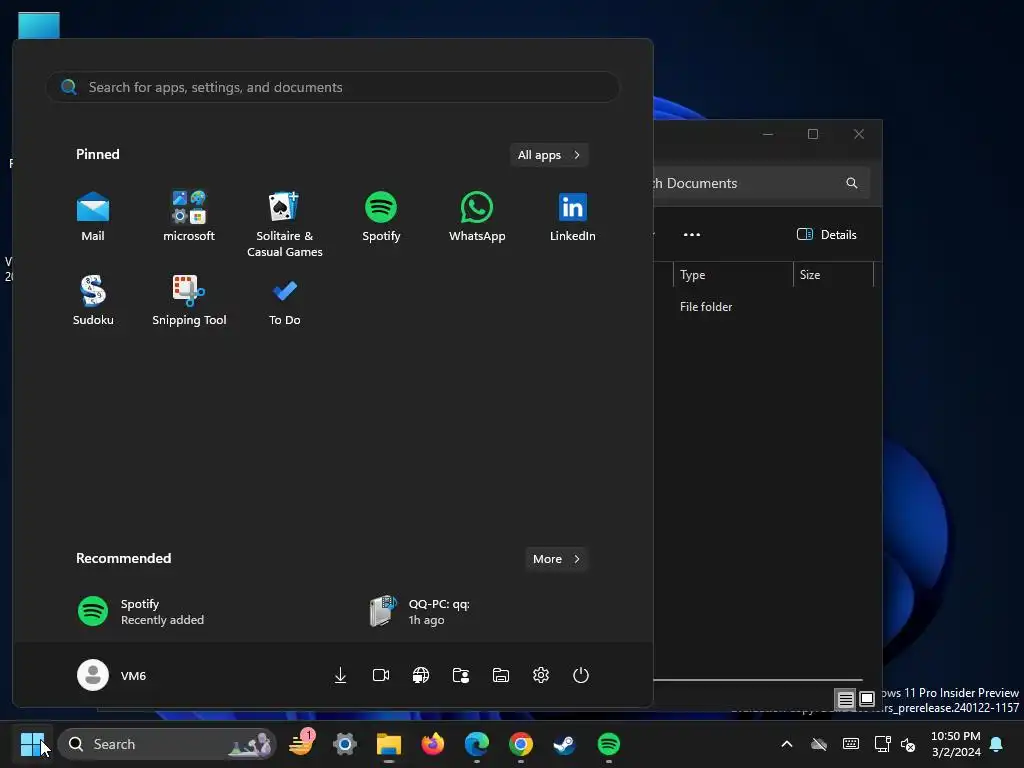Open the microsoft pinned folder
The image size is (1024, 768).
tap(189, 216)
